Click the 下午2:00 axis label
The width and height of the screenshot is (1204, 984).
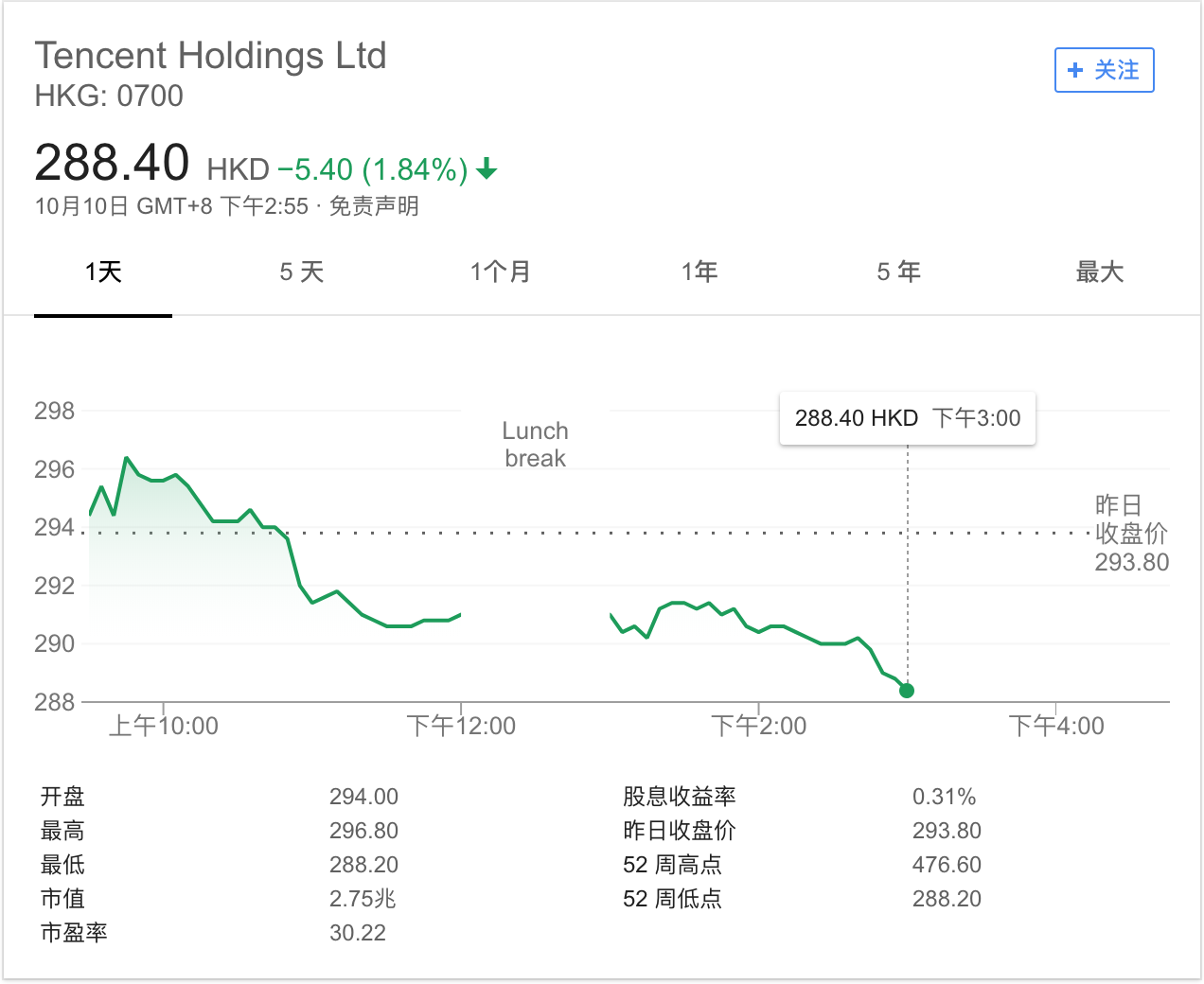point(759,726)
